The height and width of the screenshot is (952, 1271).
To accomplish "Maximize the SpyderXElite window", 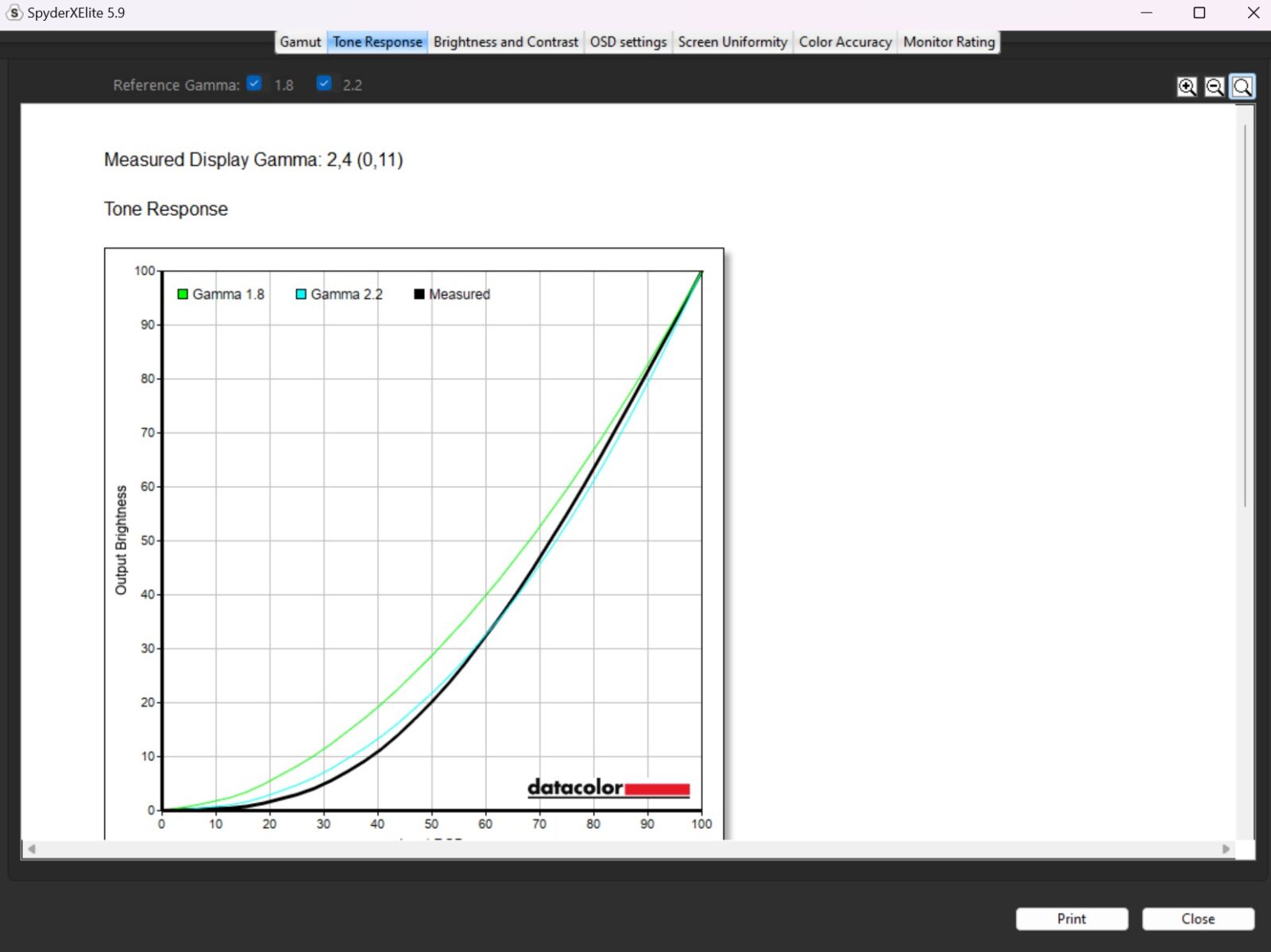I will 1200,13.
